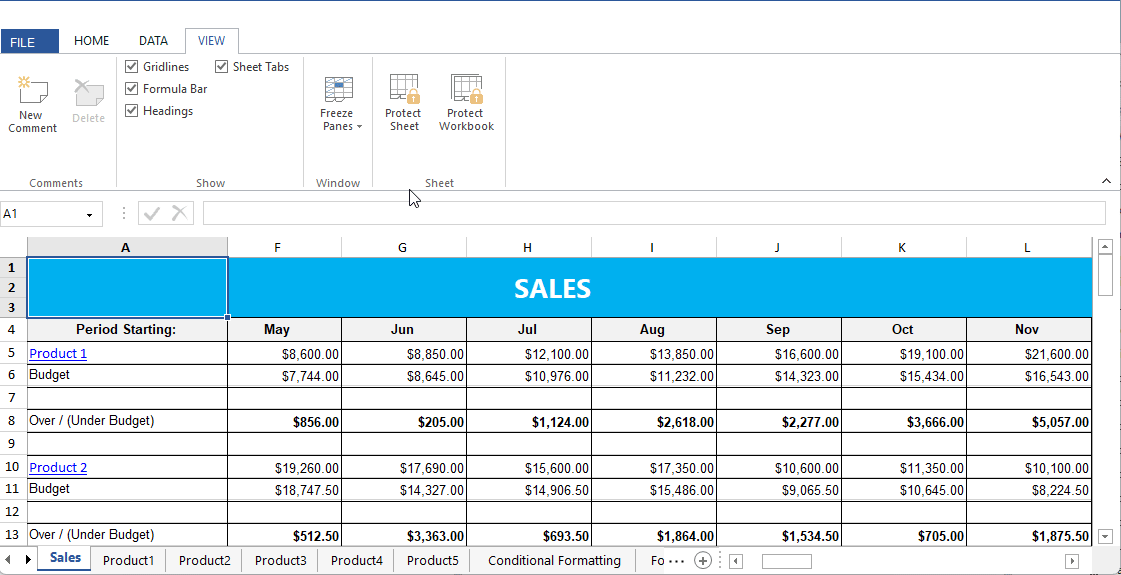Click the horizontal scrollbar thumb

pyautogui.click(x=786, y=561)
